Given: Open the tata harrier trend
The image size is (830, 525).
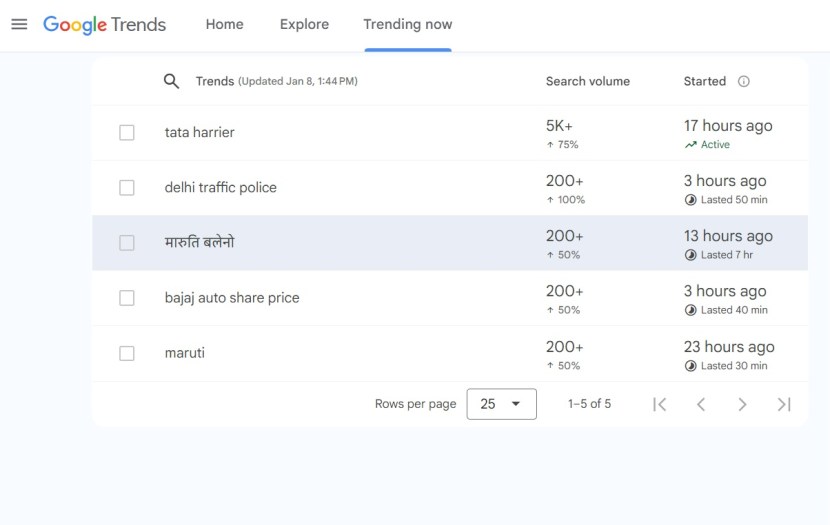Looking at the screenshot, I should [x=200, y=133].
